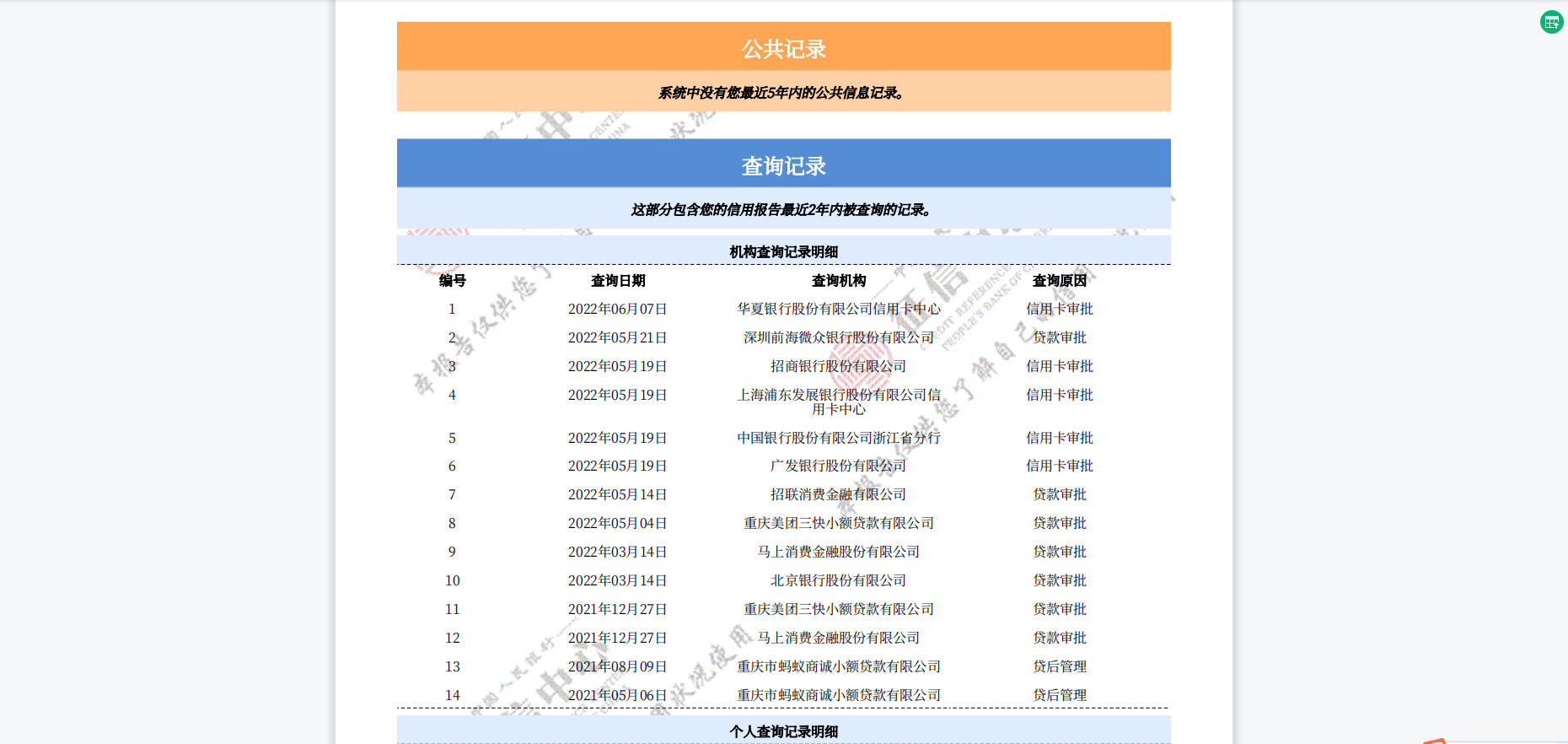Click 重庆美团三快小额贷款有限公司 in row 11
The height and width of the screenshot is (744, 1568).
839,609
